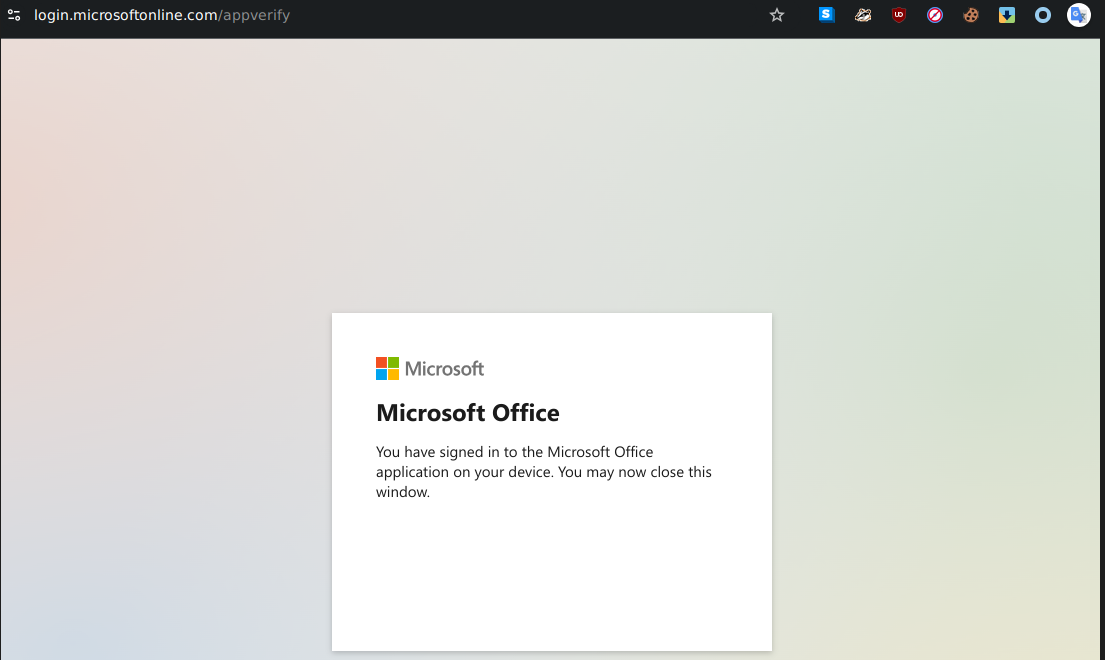Click the Microsoft logo in the sign-in card
The image size is (1105, 660).
click(430, 368)
